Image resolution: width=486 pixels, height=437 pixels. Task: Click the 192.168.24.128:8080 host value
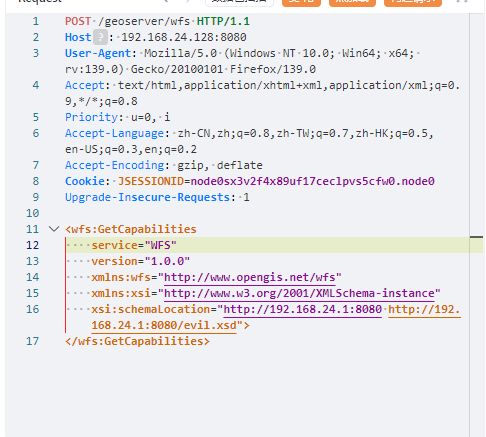(184, 37)
